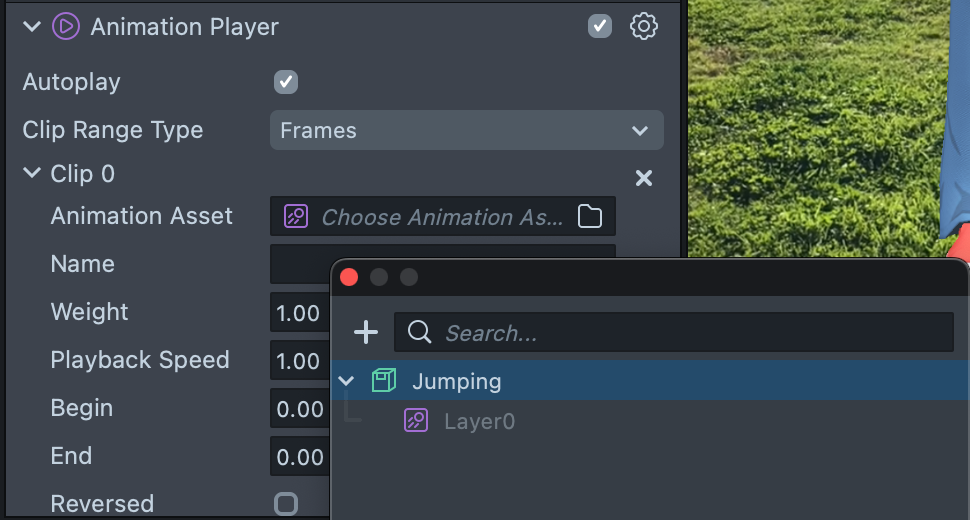The width and height of the screenshot is (970, 520).
Task: Collapse the Jumping tree item
Action: (347, 380)
